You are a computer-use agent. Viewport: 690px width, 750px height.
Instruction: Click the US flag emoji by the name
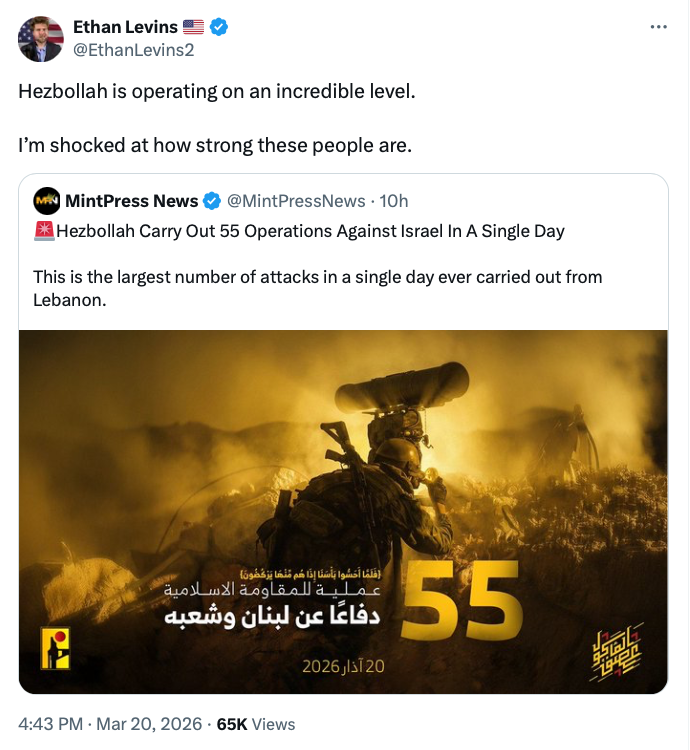(193, 27)
